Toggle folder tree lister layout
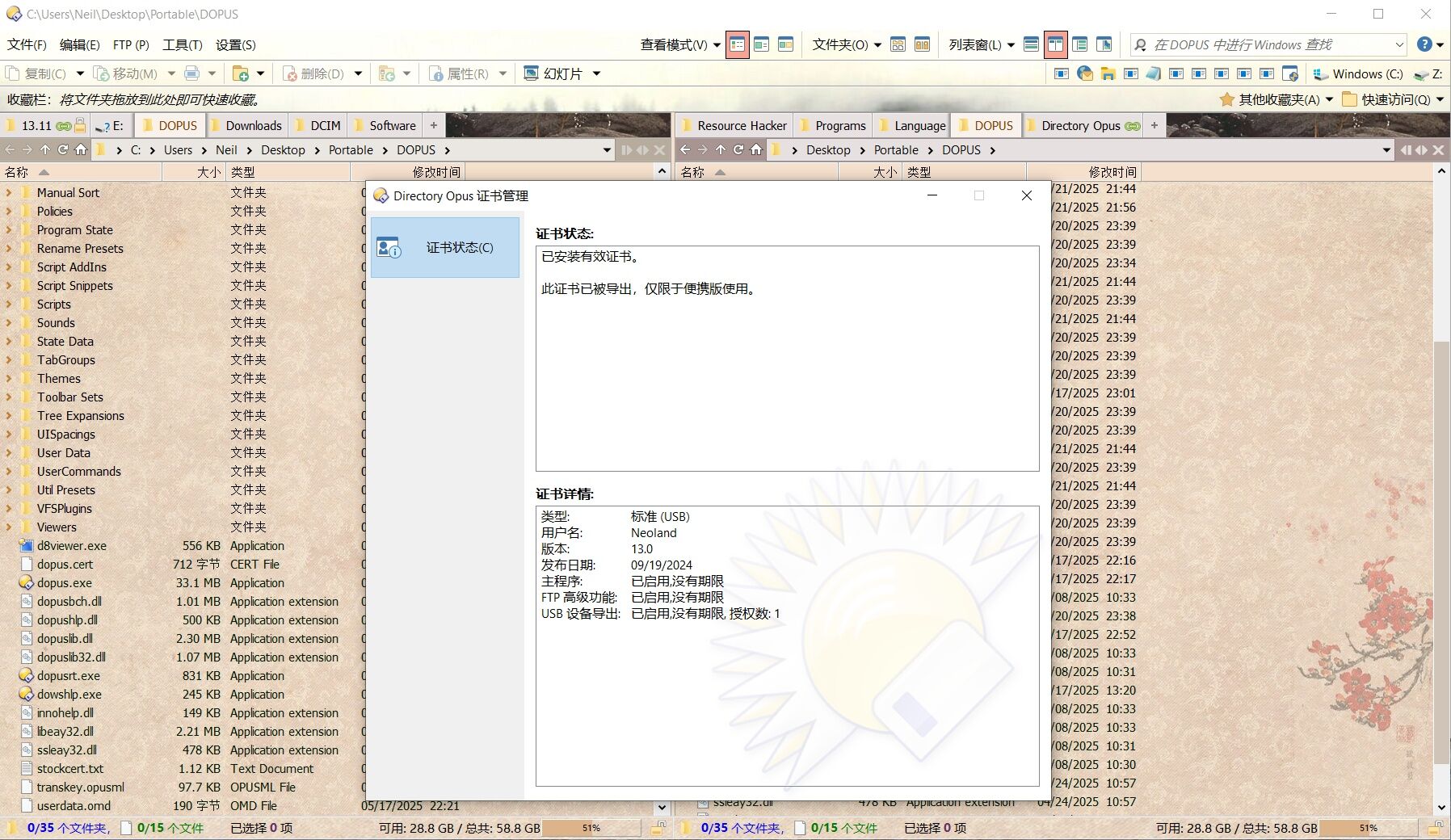The image size is (1451, 840). coord(1079,44)
